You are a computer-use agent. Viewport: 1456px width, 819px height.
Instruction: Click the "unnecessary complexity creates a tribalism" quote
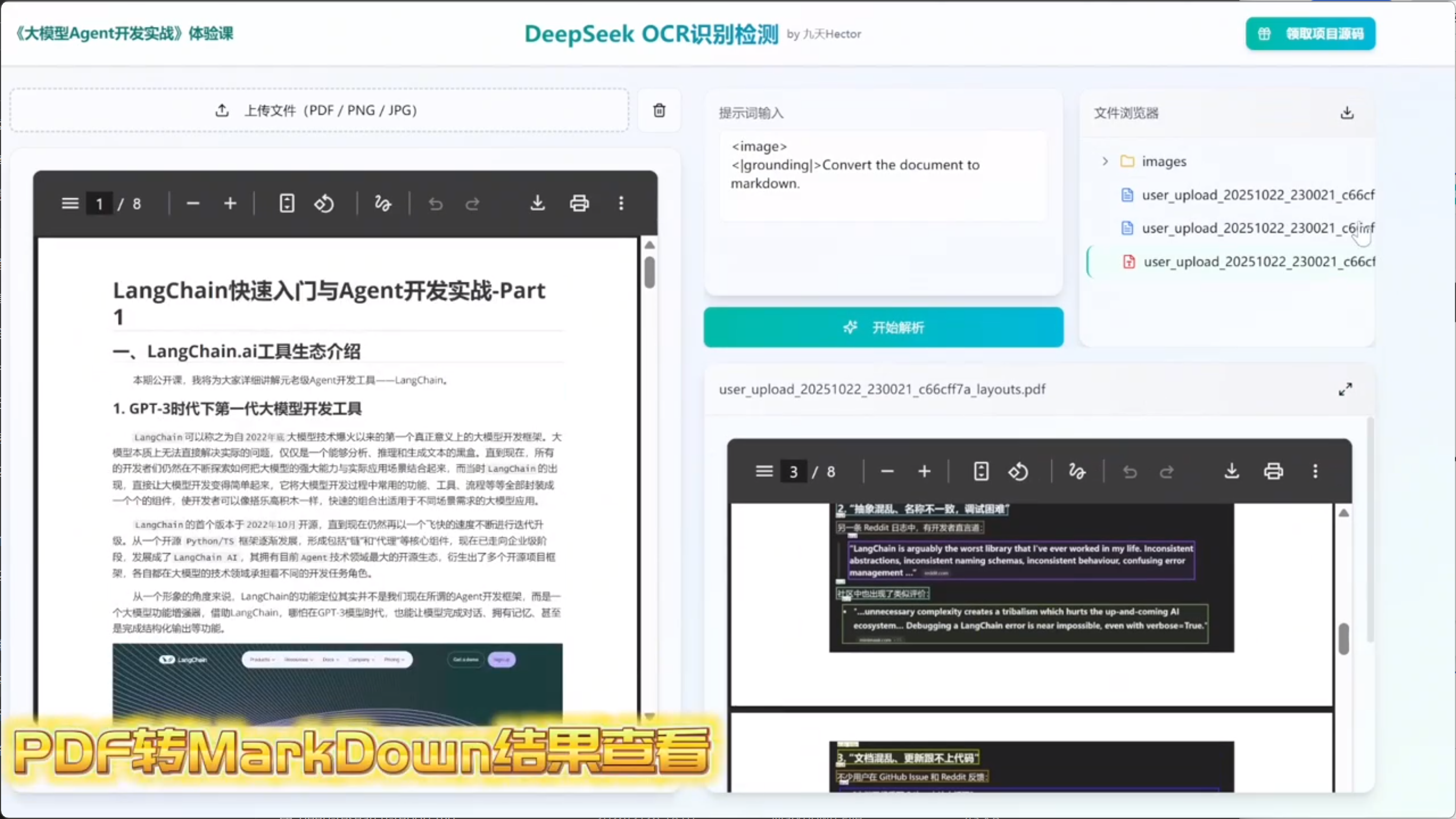(x=1025, y=623)
